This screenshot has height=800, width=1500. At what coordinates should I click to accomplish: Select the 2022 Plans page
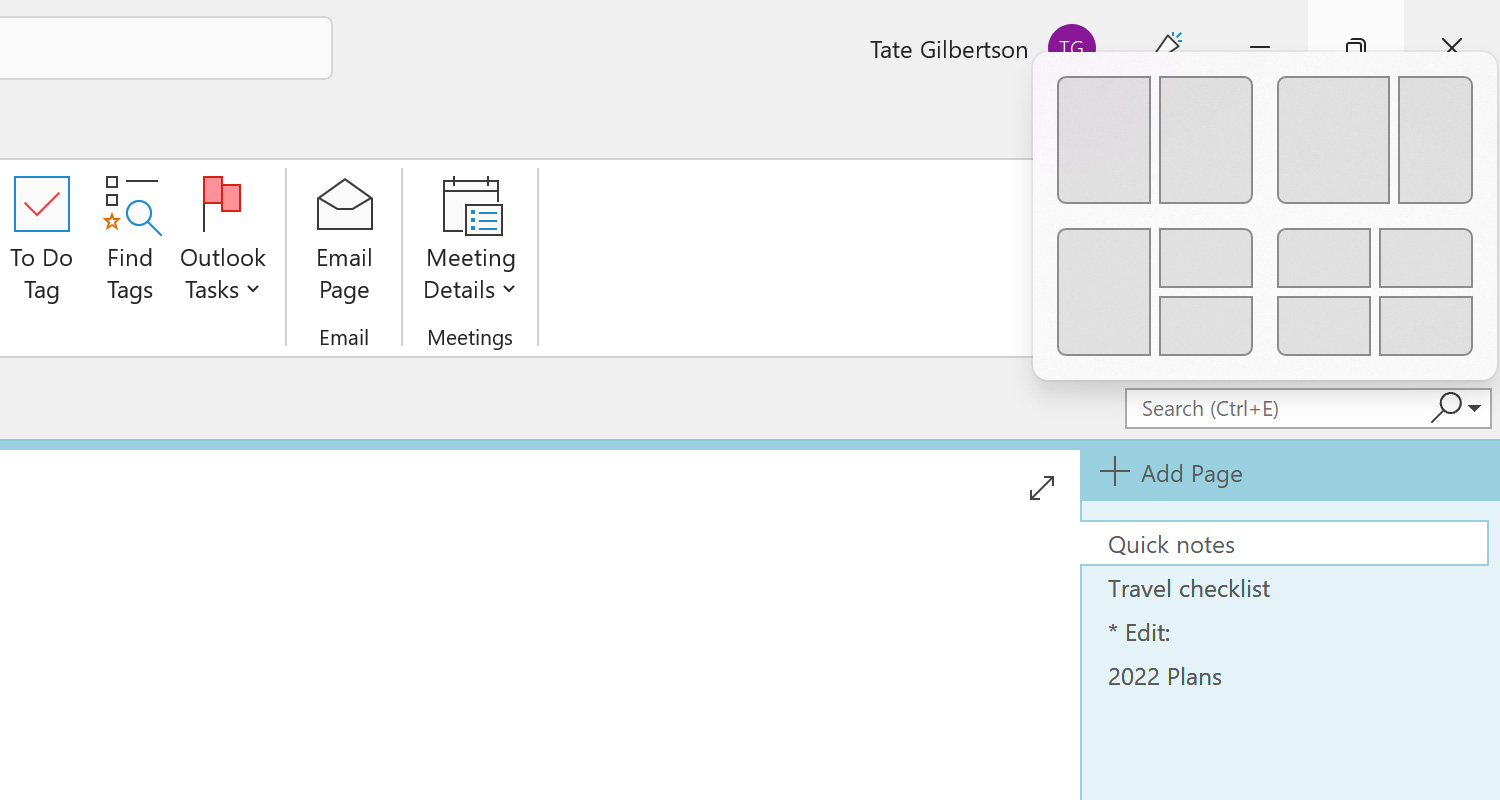[1164, 677]
